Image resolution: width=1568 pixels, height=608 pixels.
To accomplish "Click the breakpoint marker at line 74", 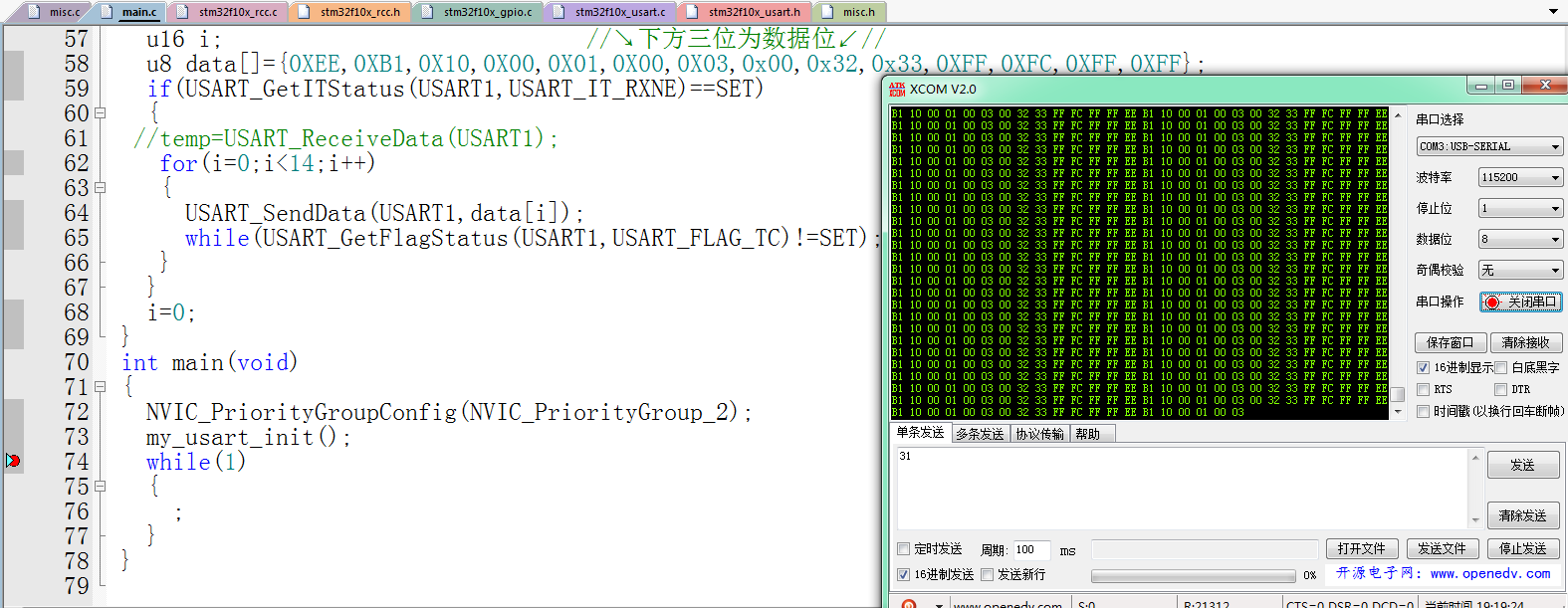I will 13,461.
